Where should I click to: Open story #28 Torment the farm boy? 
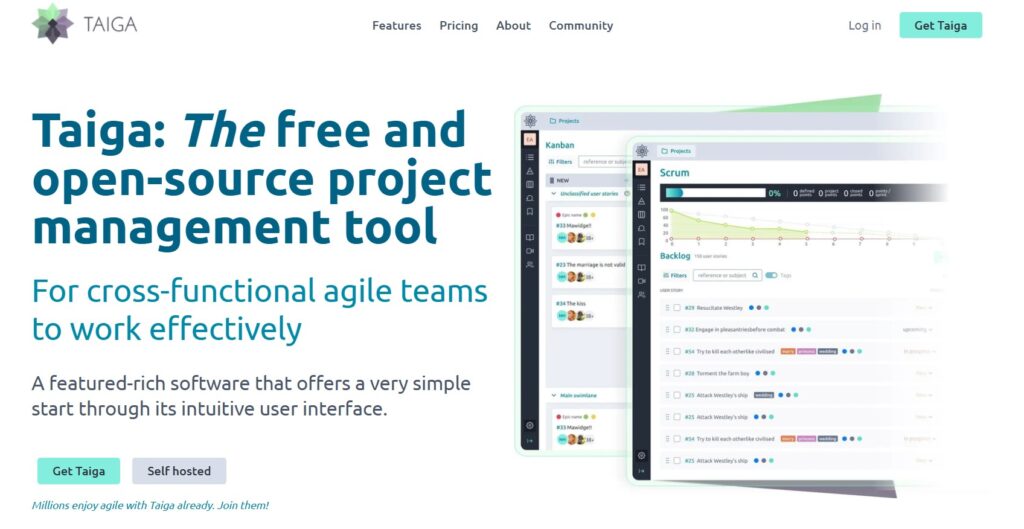click(717, 374)
